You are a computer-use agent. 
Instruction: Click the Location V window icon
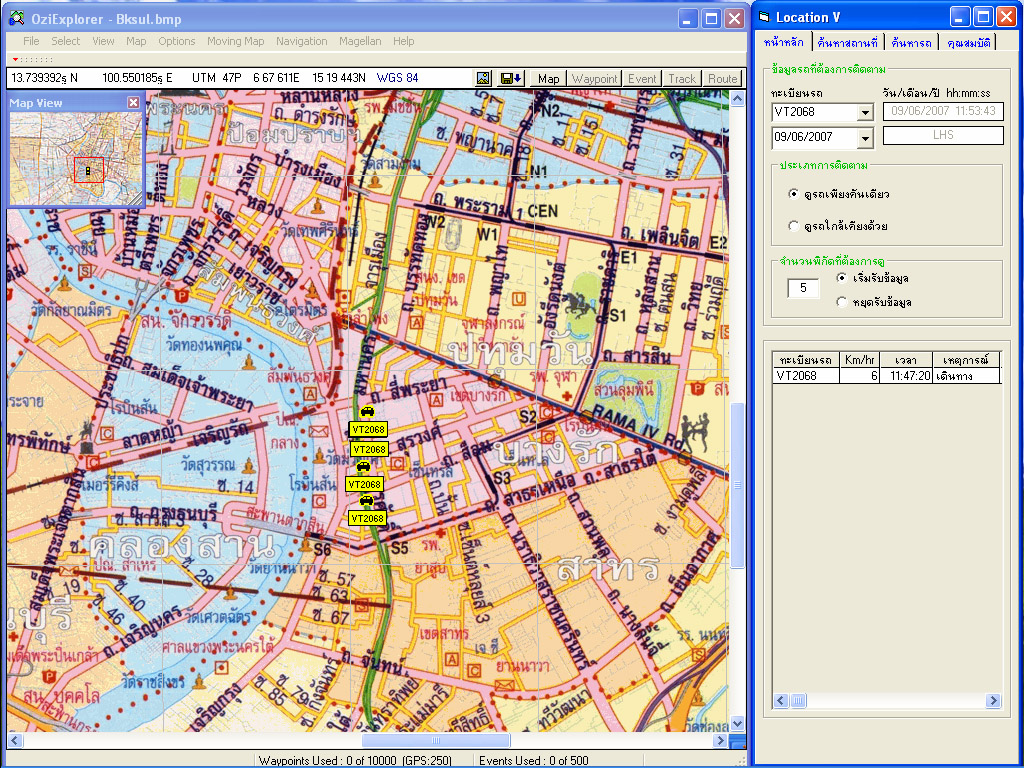[764, 17]
